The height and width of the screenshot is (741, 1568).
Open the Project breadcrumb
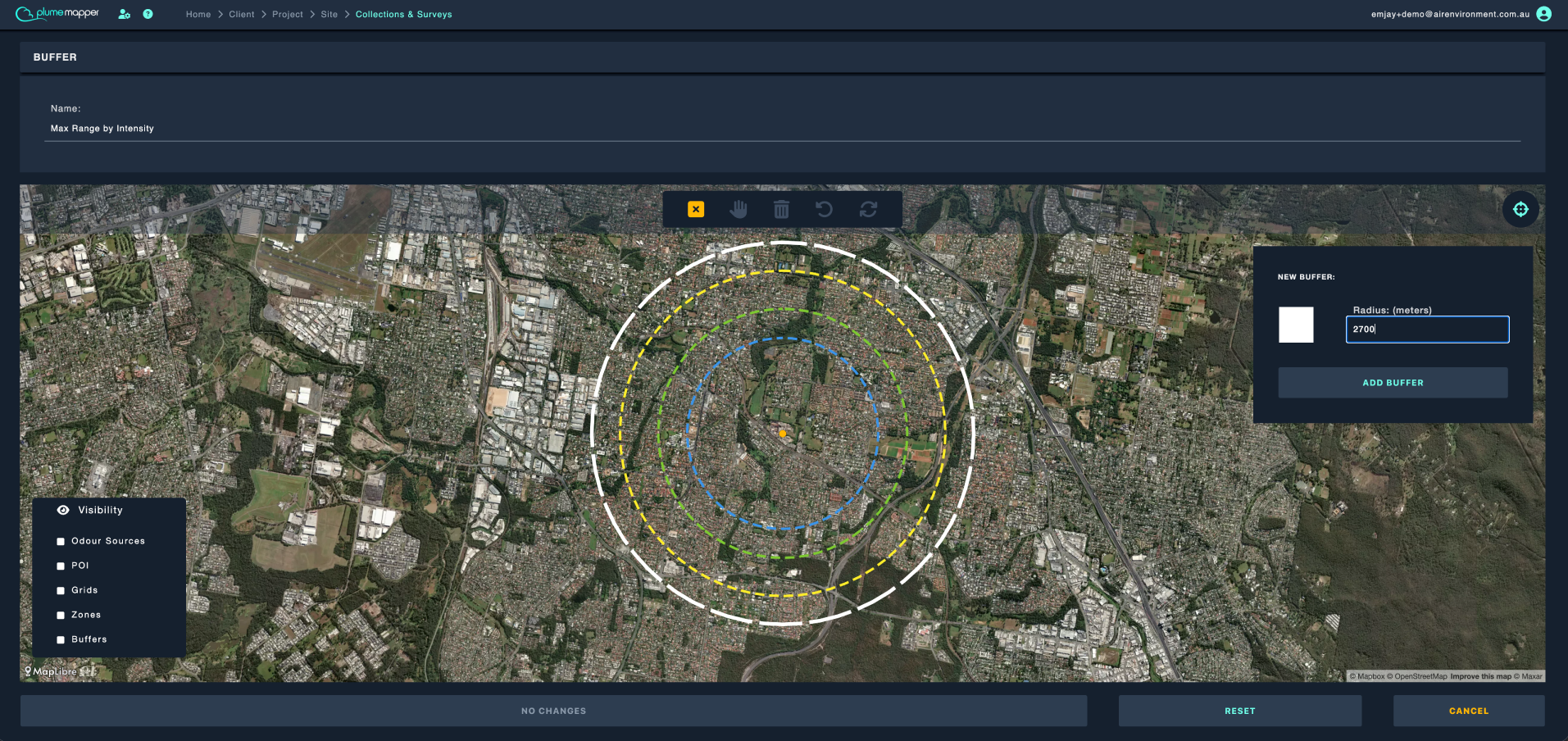(x=288, y=15)
